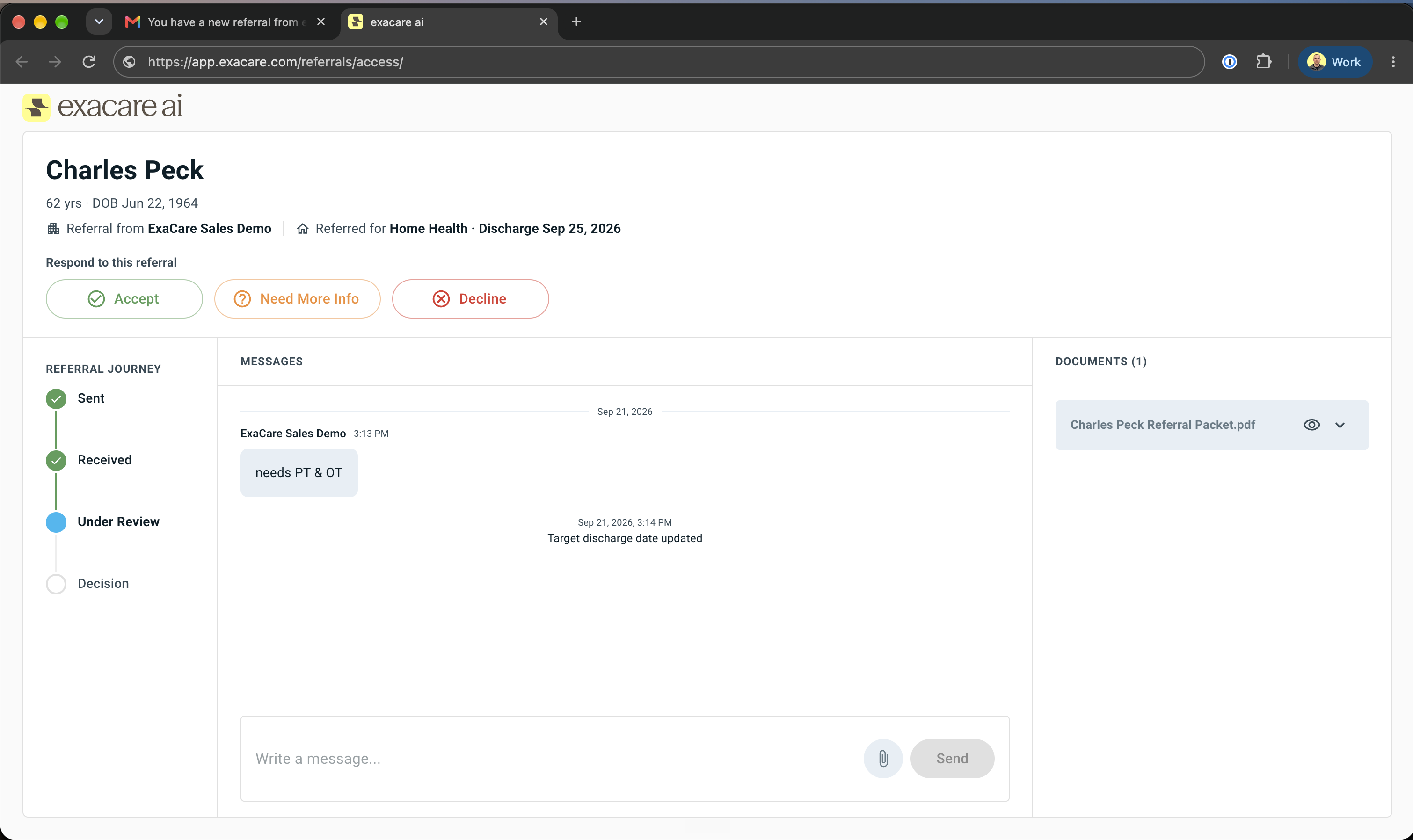Go forward in browser history
Viewport: 1413px width, 840px height.
pos(55,62)
